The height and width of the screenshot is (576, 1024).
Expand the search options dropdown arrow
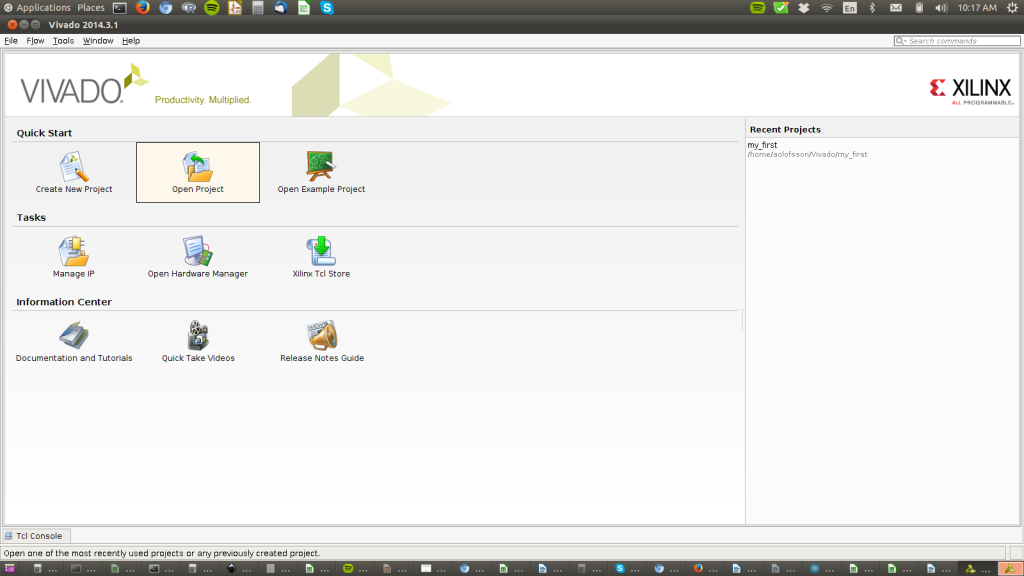coord(901,41)
